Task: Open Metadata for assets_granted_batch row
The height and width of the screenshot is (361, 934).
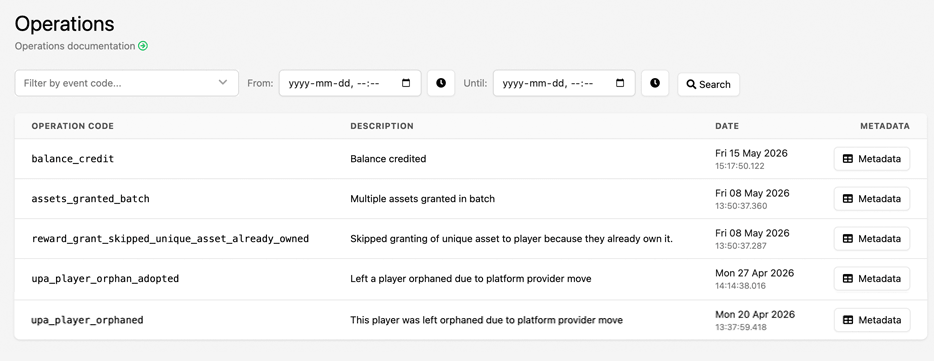Action: (x=871, y=199)
